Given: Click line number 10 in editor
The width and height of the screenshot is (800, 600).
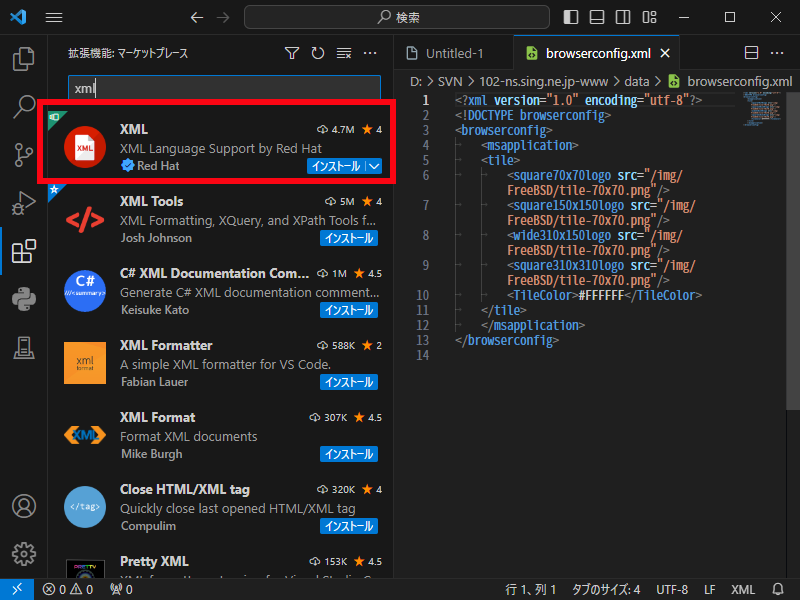Looking at the screenshot, I should (x=422, y=295).
